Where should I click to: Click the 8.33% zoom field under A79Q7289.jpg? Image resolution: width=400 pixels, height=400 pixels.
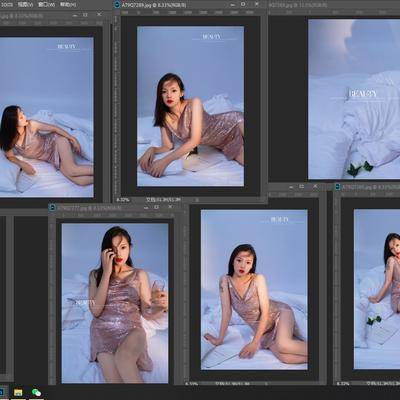(123, 200)
